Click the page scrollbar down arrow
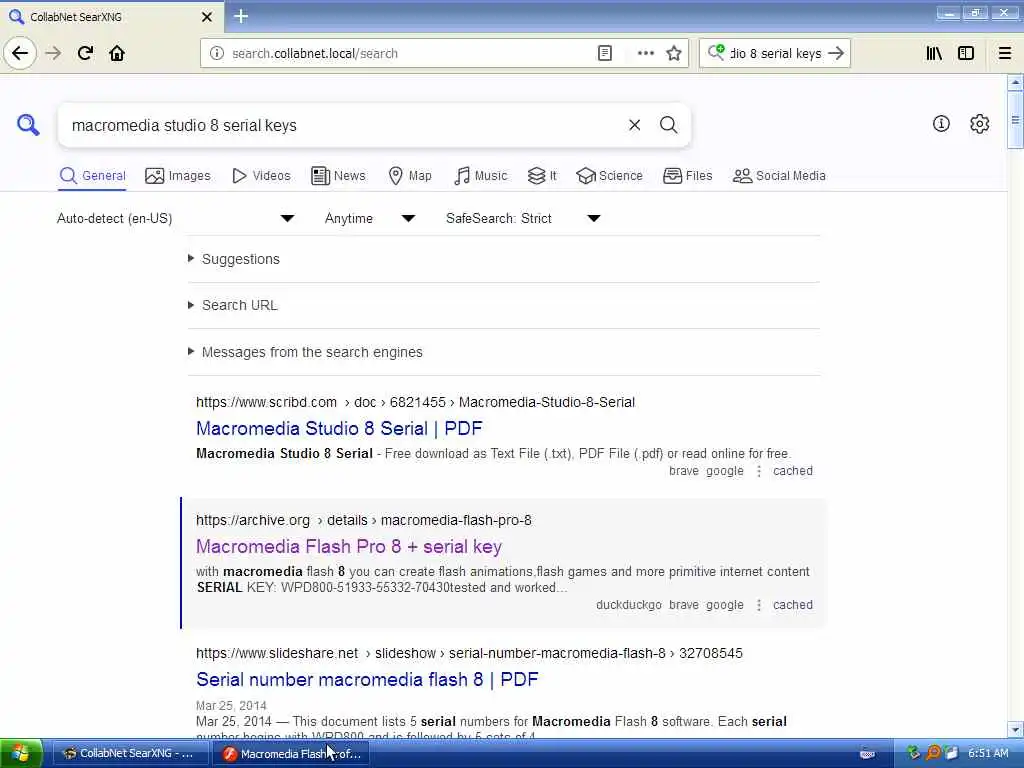Screen dimensions: 1024x768 click(1015, 729)
